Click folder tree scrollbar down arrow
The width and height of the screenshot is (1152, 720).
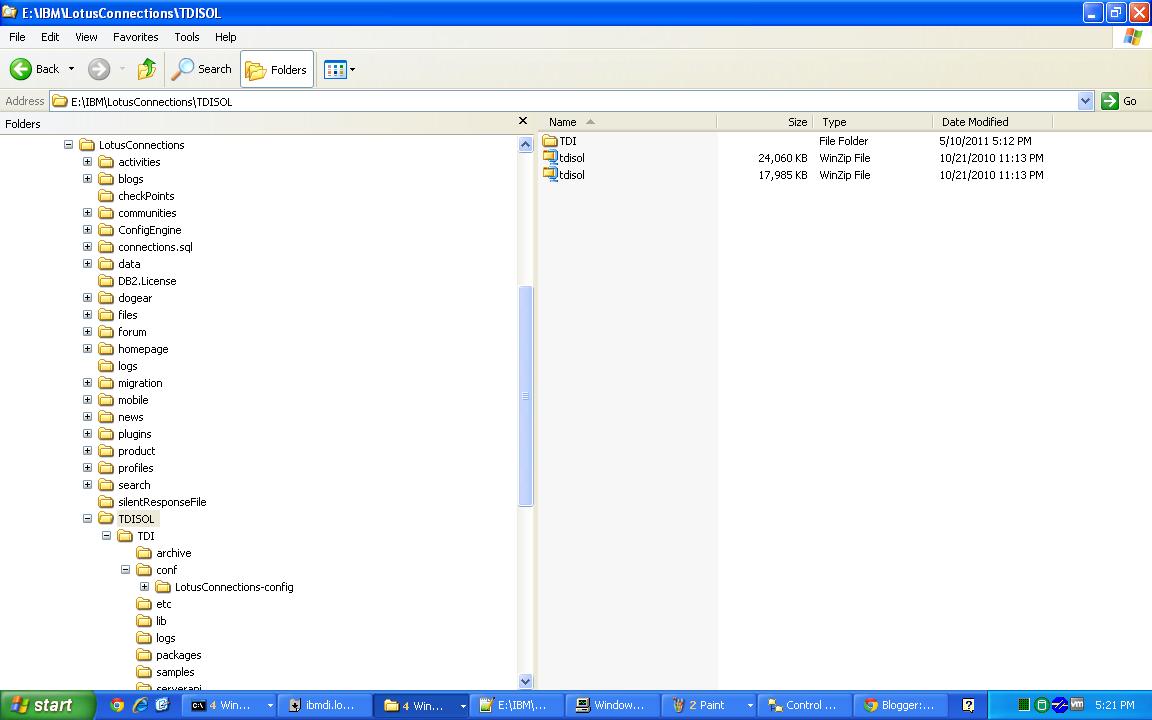pyautogui.click(x=525, y=681)
